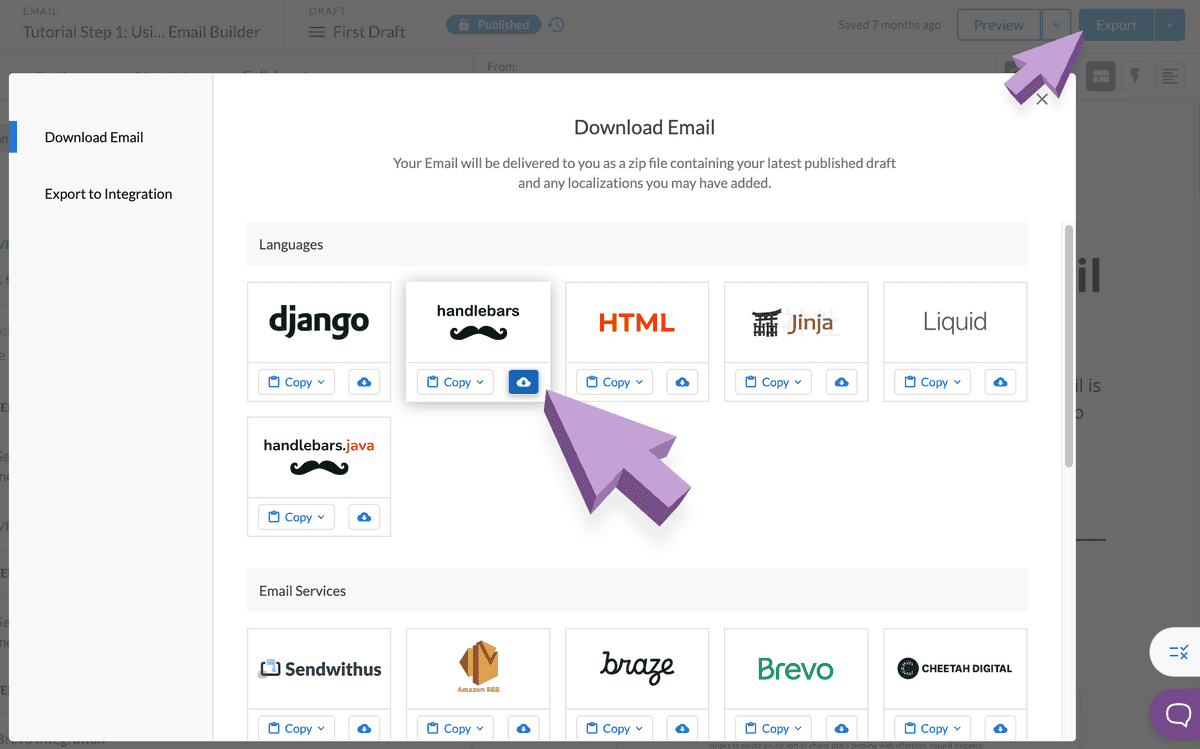Image resolution: width=1200 pixels, height=749 pixels.
Task: Open the Copy dropdown under Cheetah Digital
Action: (933, 728)
